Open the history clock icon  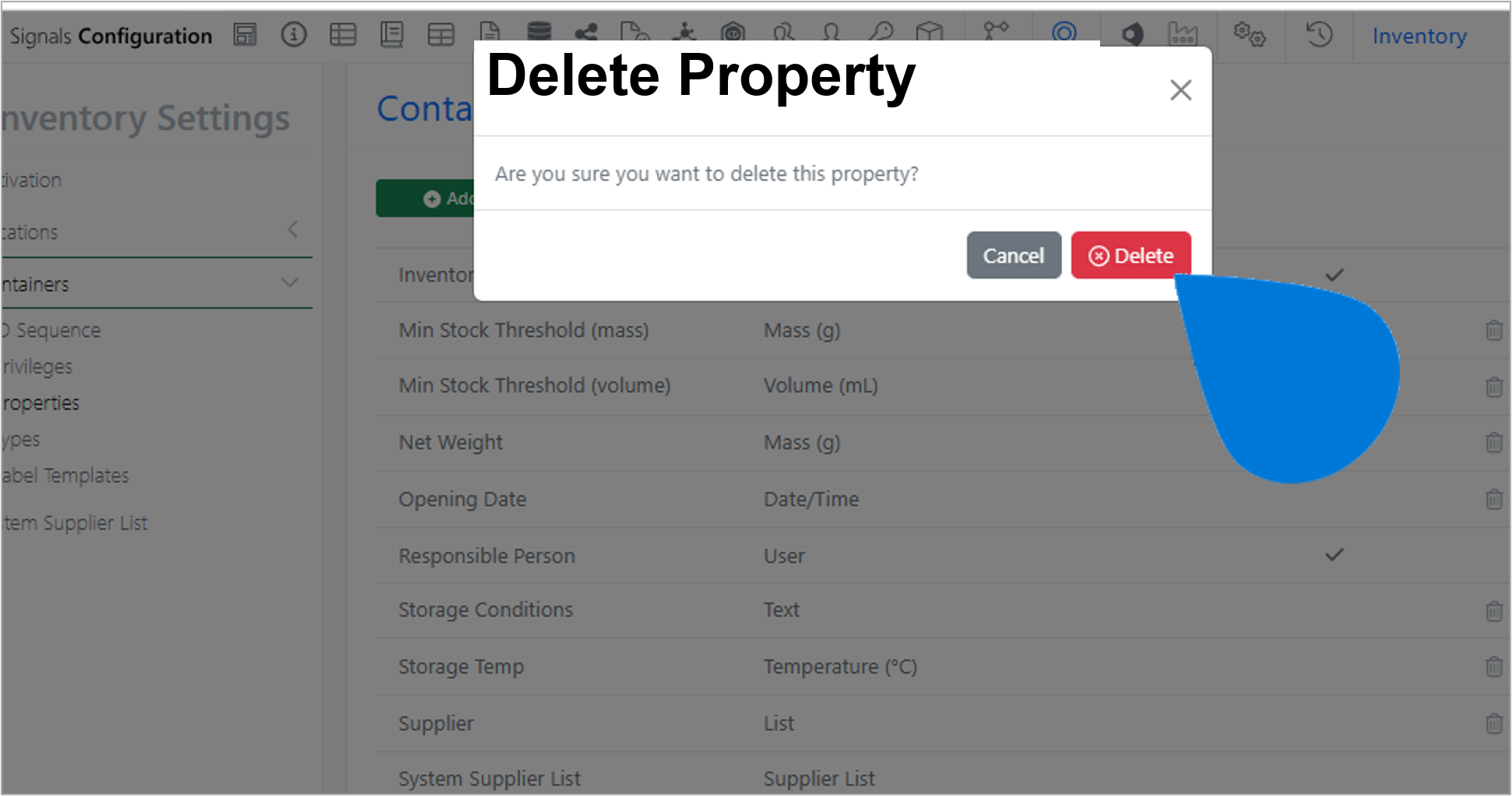pos(1319,34)
